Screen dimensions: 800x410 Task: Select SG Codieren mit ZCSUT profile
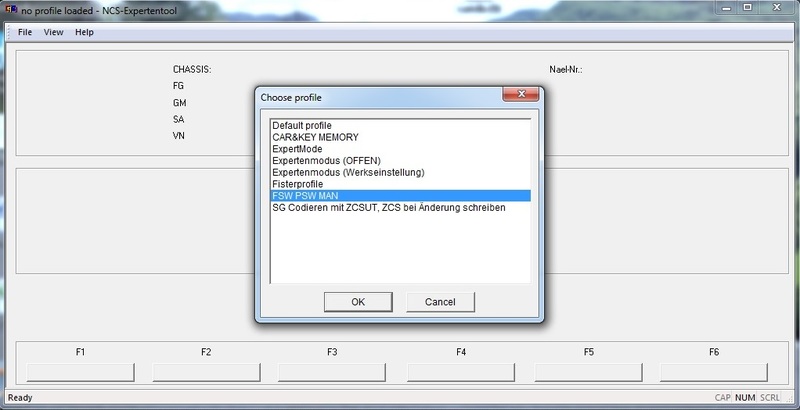[x=388, y=207]
